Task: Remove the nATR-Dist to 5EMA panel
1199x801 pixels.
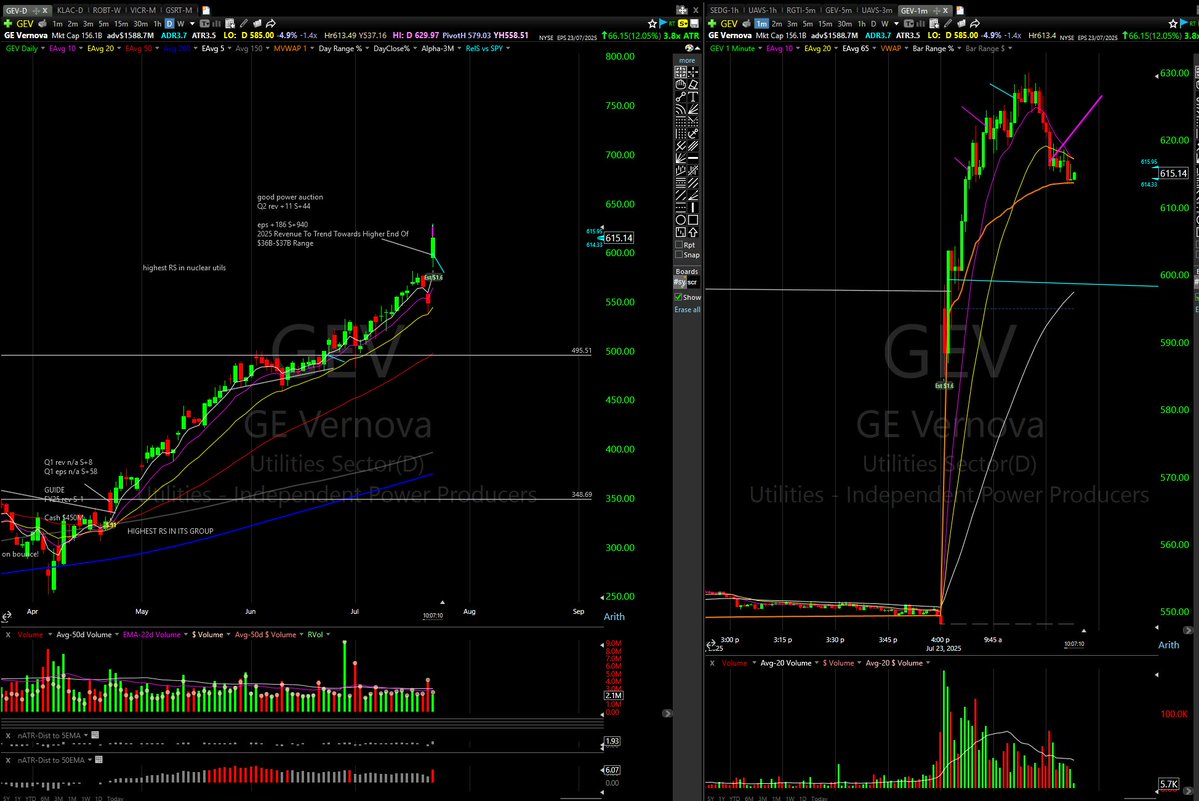Action: (x=8, y=735)
